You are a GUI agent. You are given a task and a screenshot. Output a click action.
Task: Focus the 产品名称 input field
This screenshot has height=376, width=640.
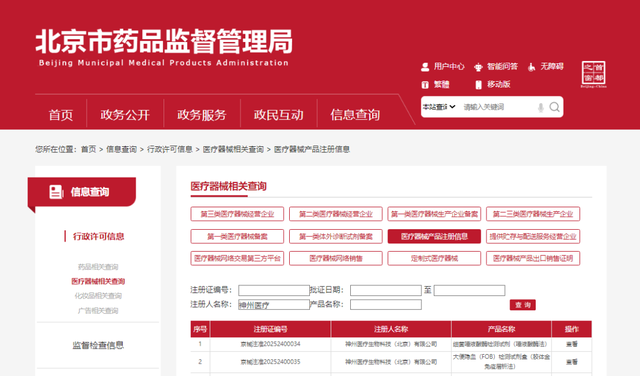coord(386,305)
